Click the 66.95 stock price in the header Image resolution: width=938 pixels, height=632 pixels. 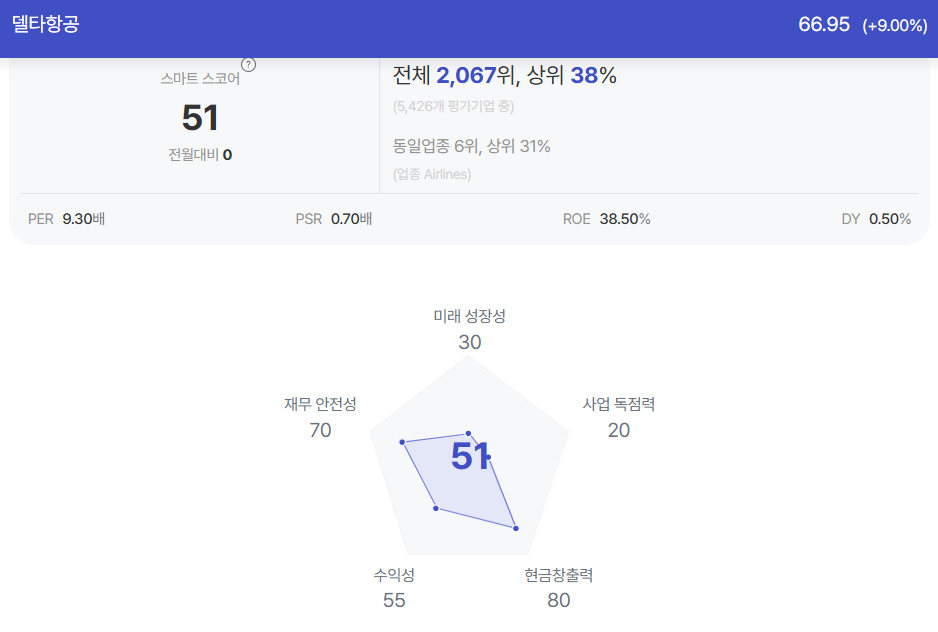[824, 25]
